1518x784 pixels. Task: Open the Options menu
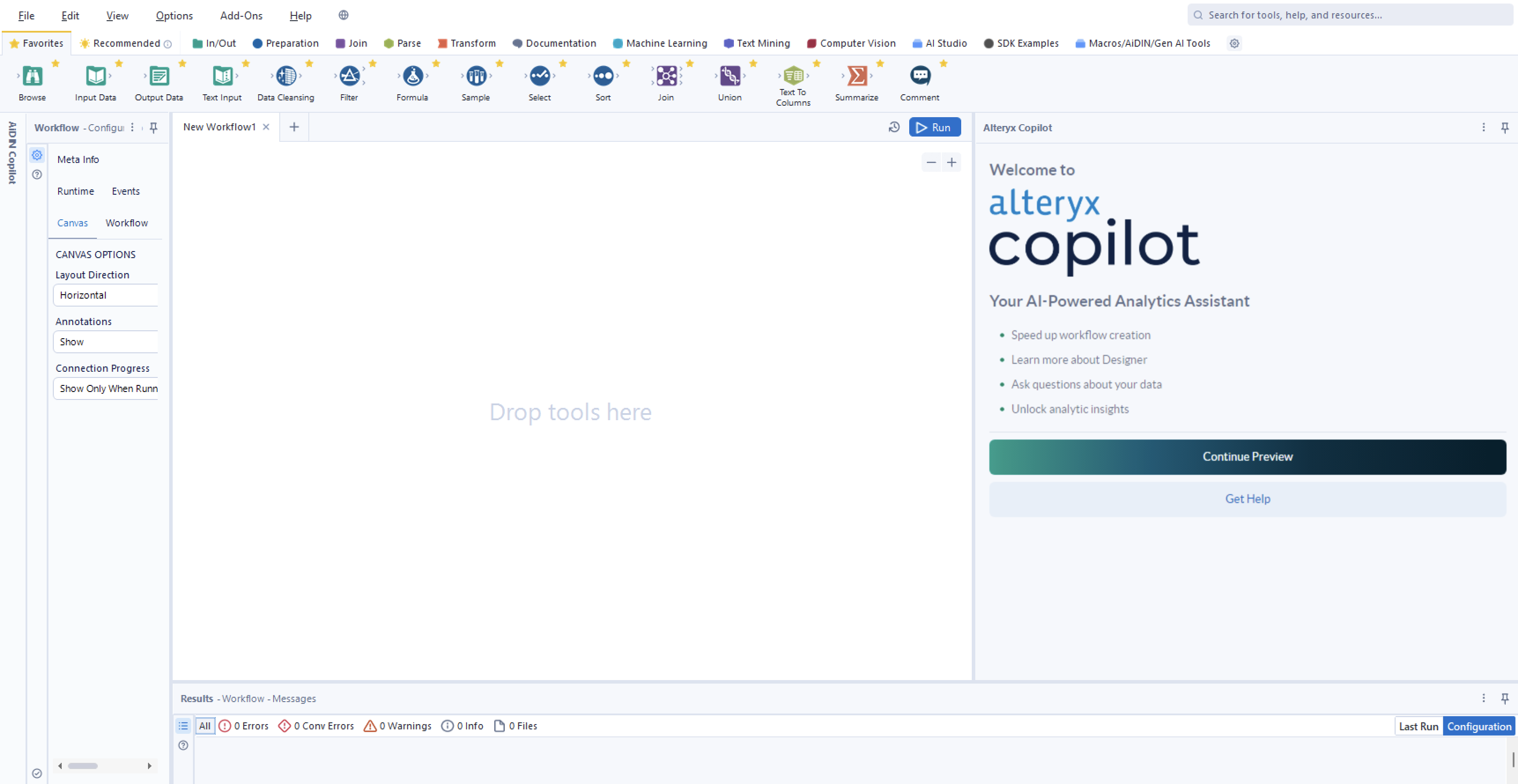[173, 15]
